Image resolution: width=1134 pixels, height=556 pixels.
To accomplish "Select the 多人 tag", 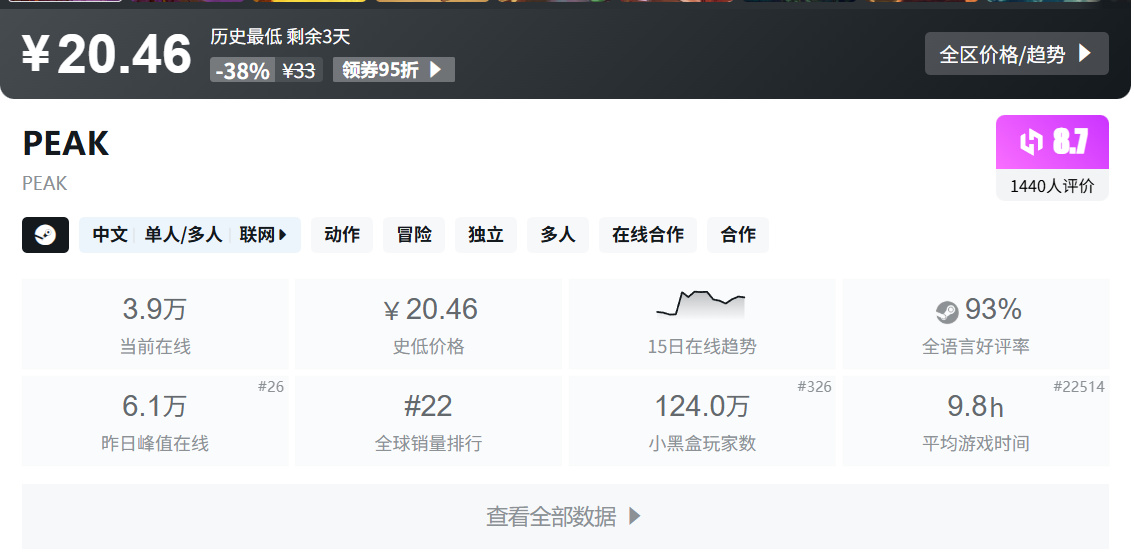I will point(558,235).
